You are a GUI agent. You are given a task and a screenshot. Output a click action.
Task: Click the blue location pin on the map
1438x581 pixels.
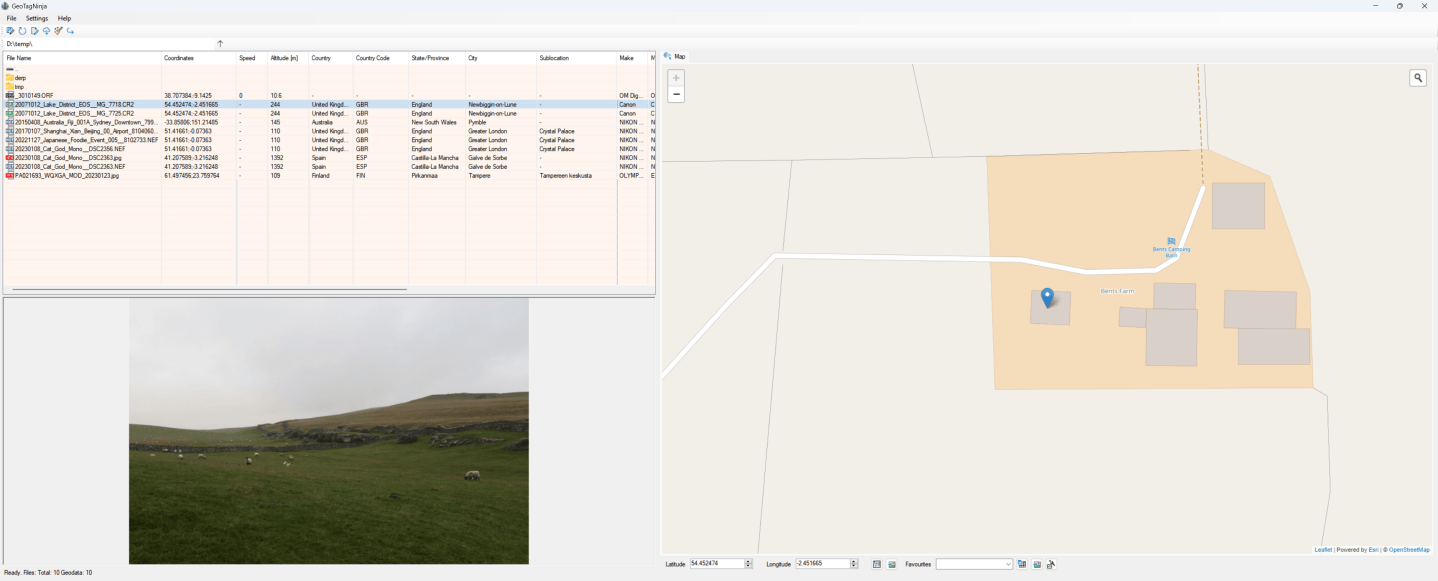point(1047,297)
